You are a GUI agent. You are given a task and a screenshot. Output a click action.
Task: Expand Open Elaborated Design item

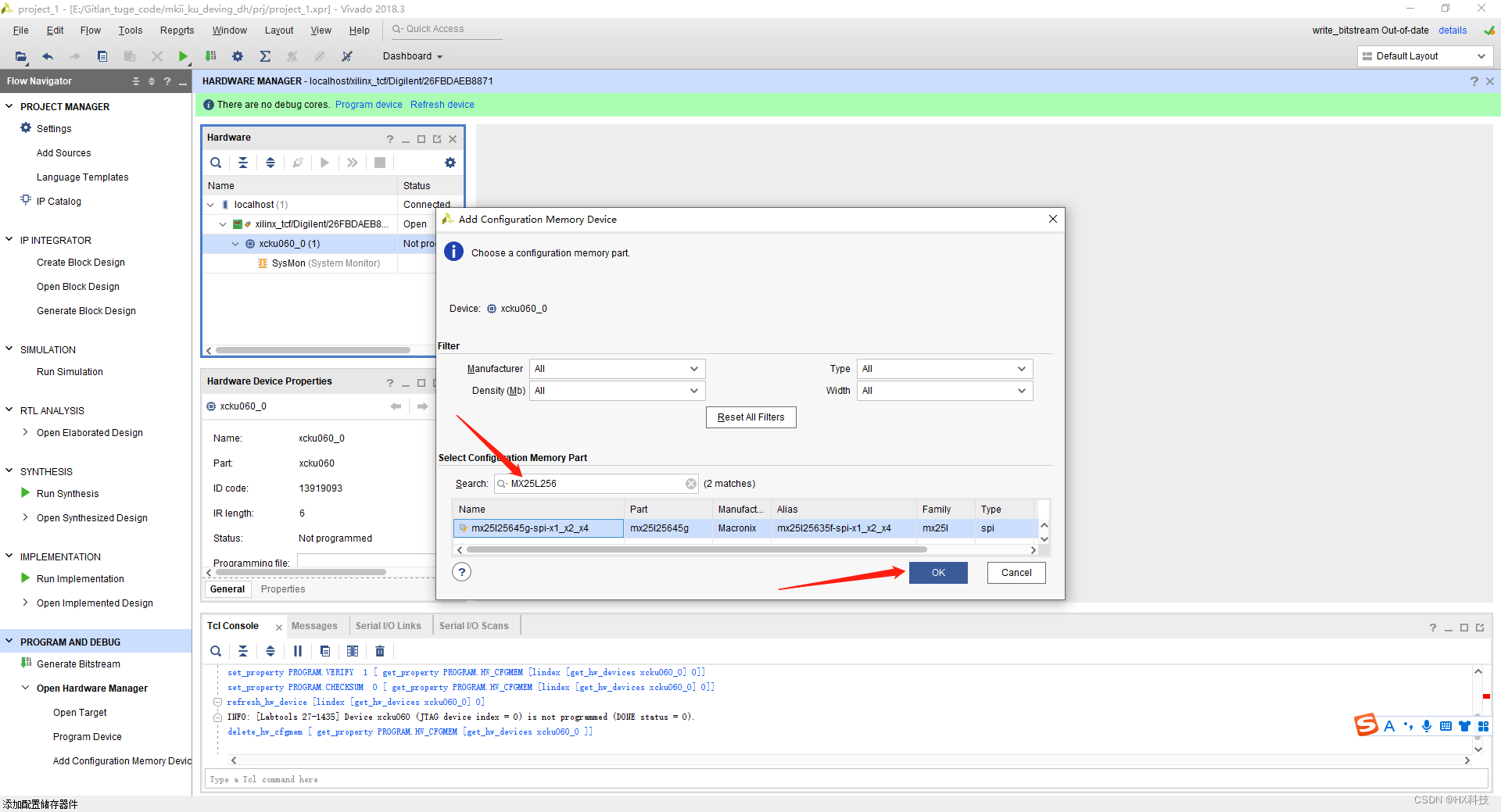pyautogui.click(x=26, y=432)
